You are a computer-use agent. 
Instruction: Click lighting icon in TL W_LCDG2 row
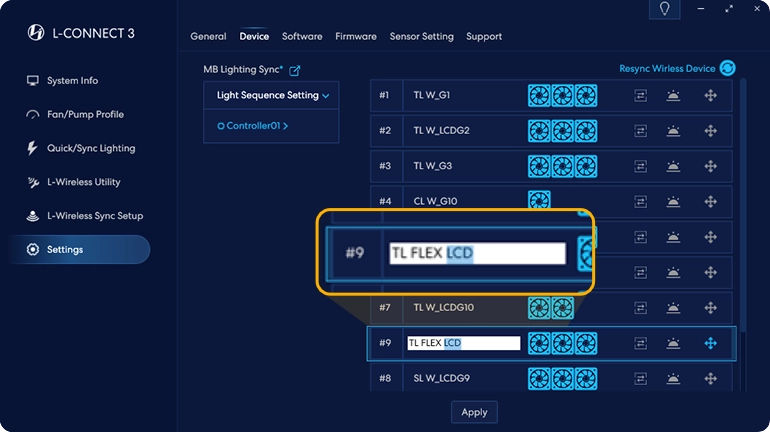pyautogui.click(x=673, y=131)
